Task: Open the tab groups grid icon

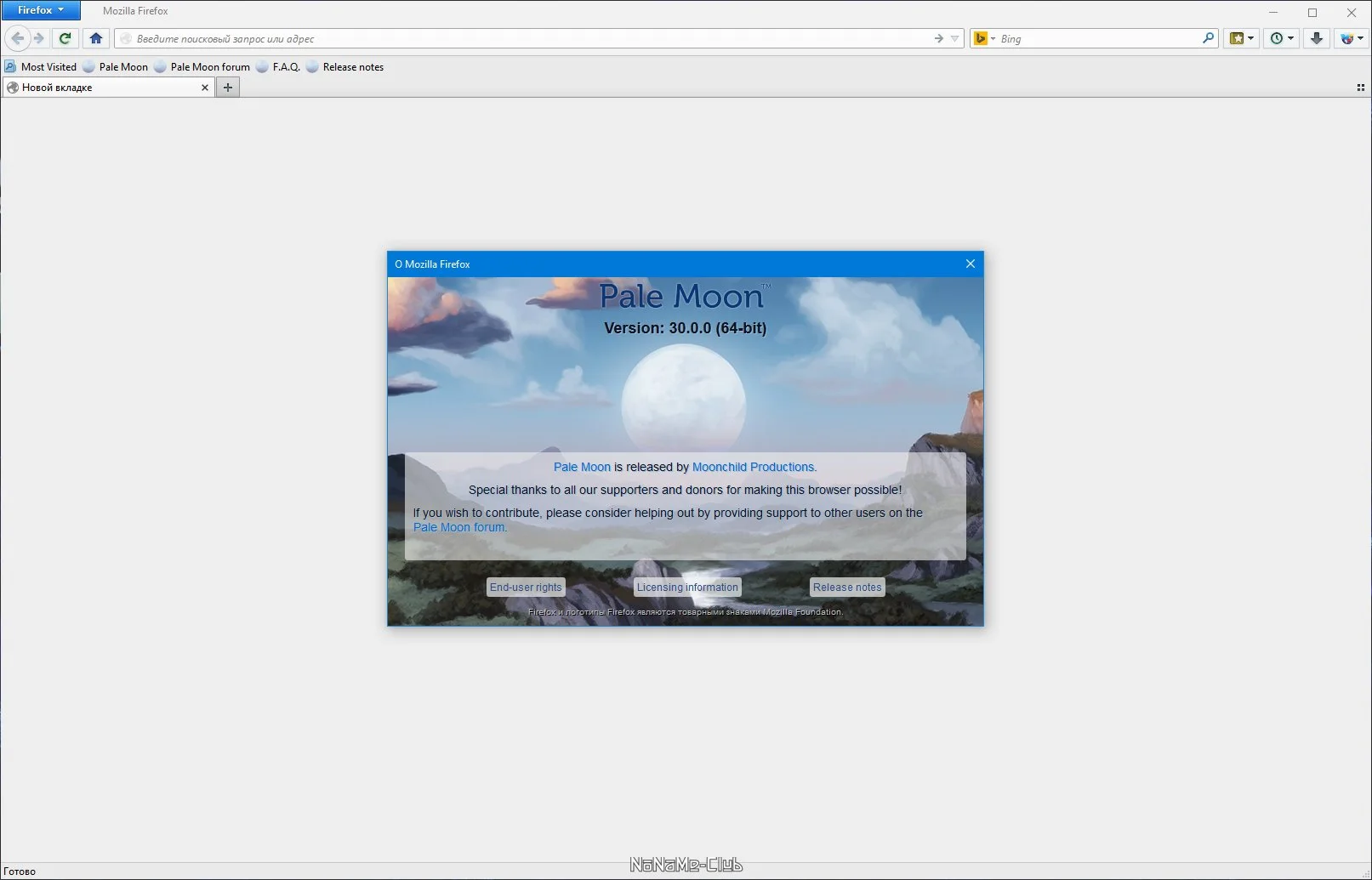Action: tap(1360, 88)
